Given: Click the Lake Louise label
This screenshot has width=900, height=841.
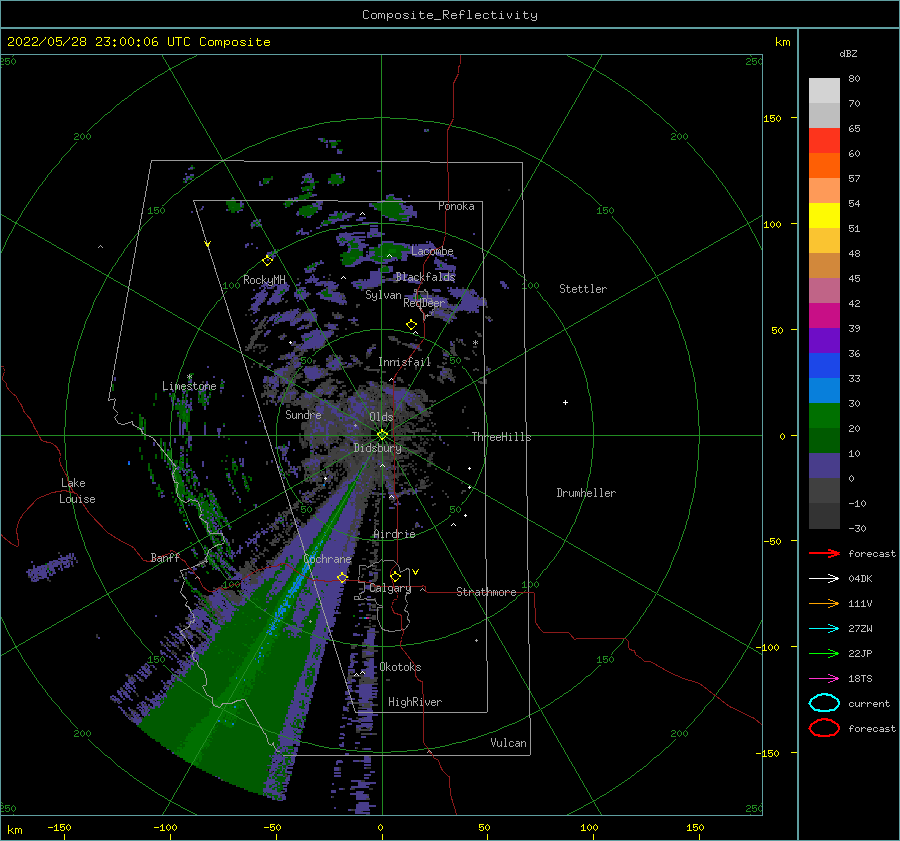Looking at the screenshot, I should (77, 491).
